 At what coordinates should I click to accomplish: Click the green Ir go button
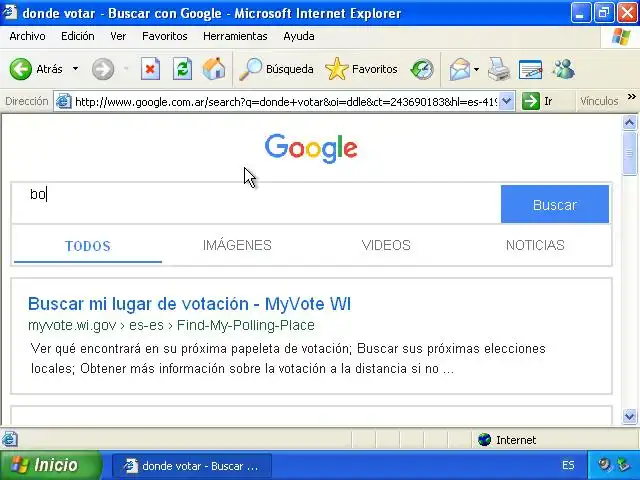(x=538, y=101)
